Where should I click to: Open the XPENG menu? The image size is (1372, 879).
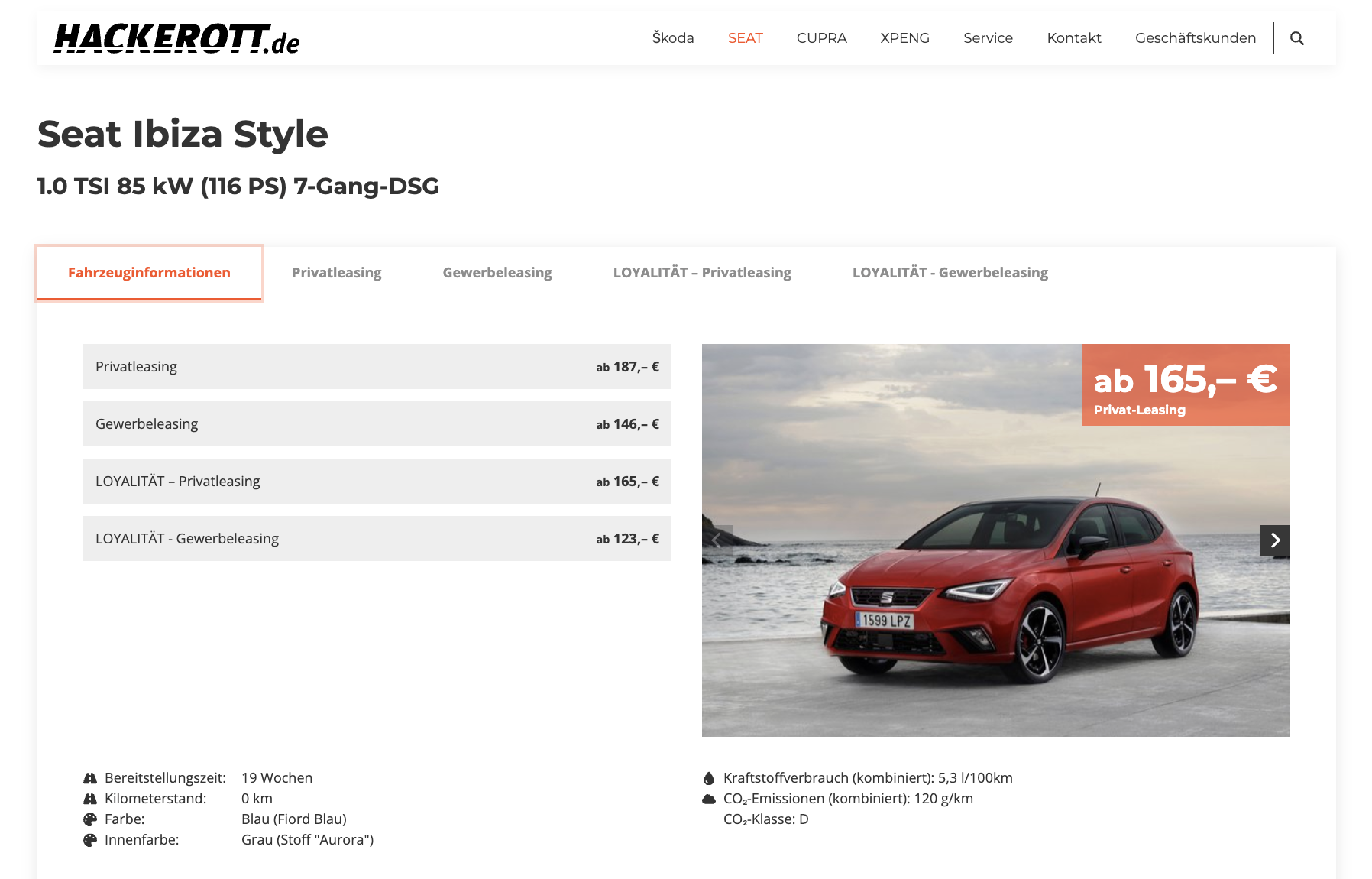tap(904, 38)
